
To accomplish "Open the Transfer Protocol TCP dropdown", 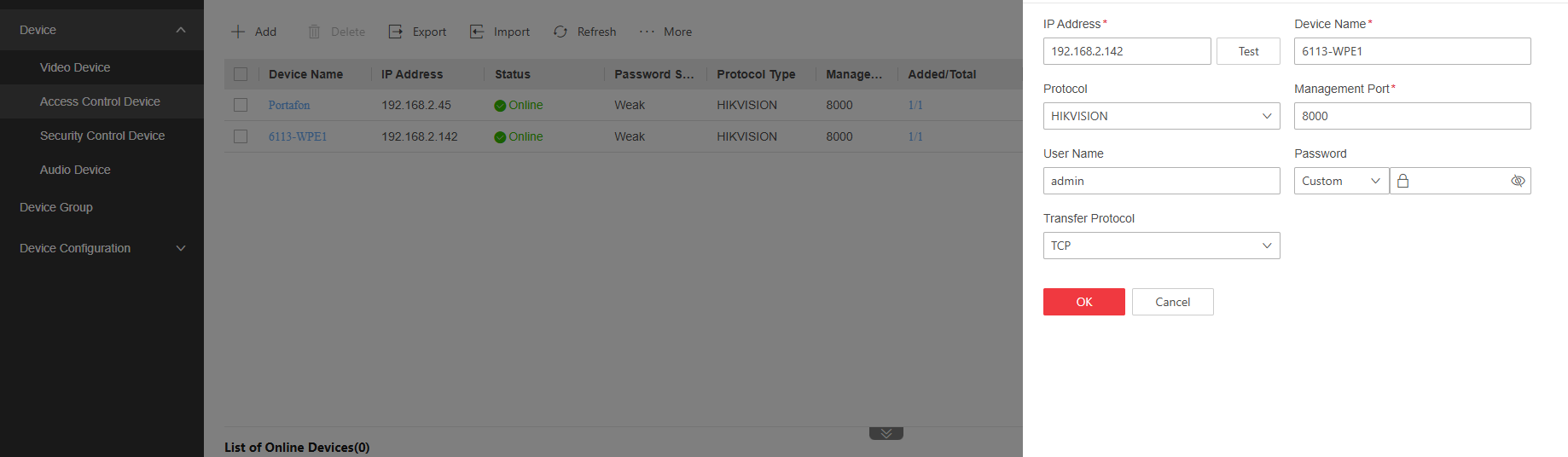I will [x=1161, y=246].
